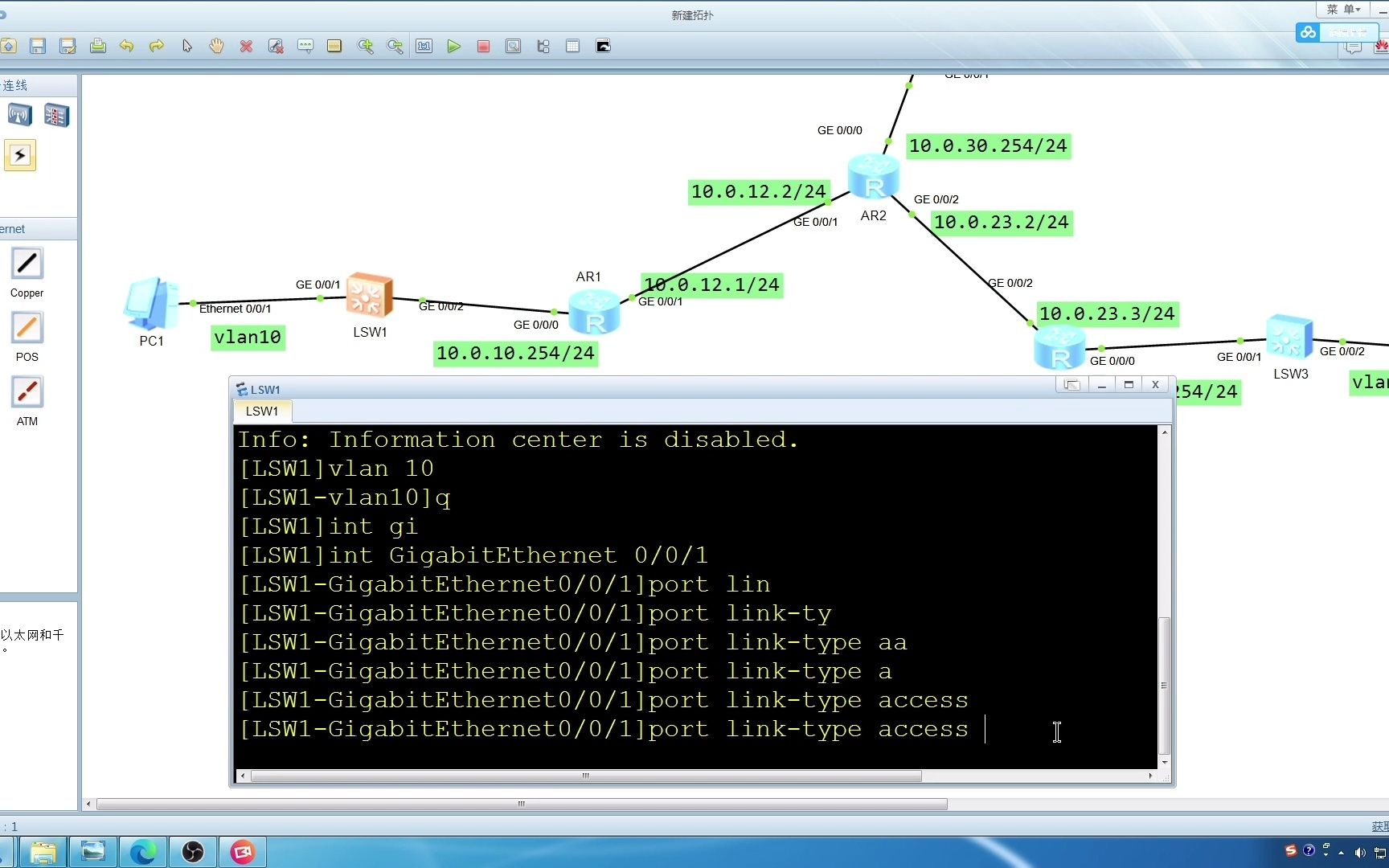Switch to the LSW1 terminal tab

[261, 411]
